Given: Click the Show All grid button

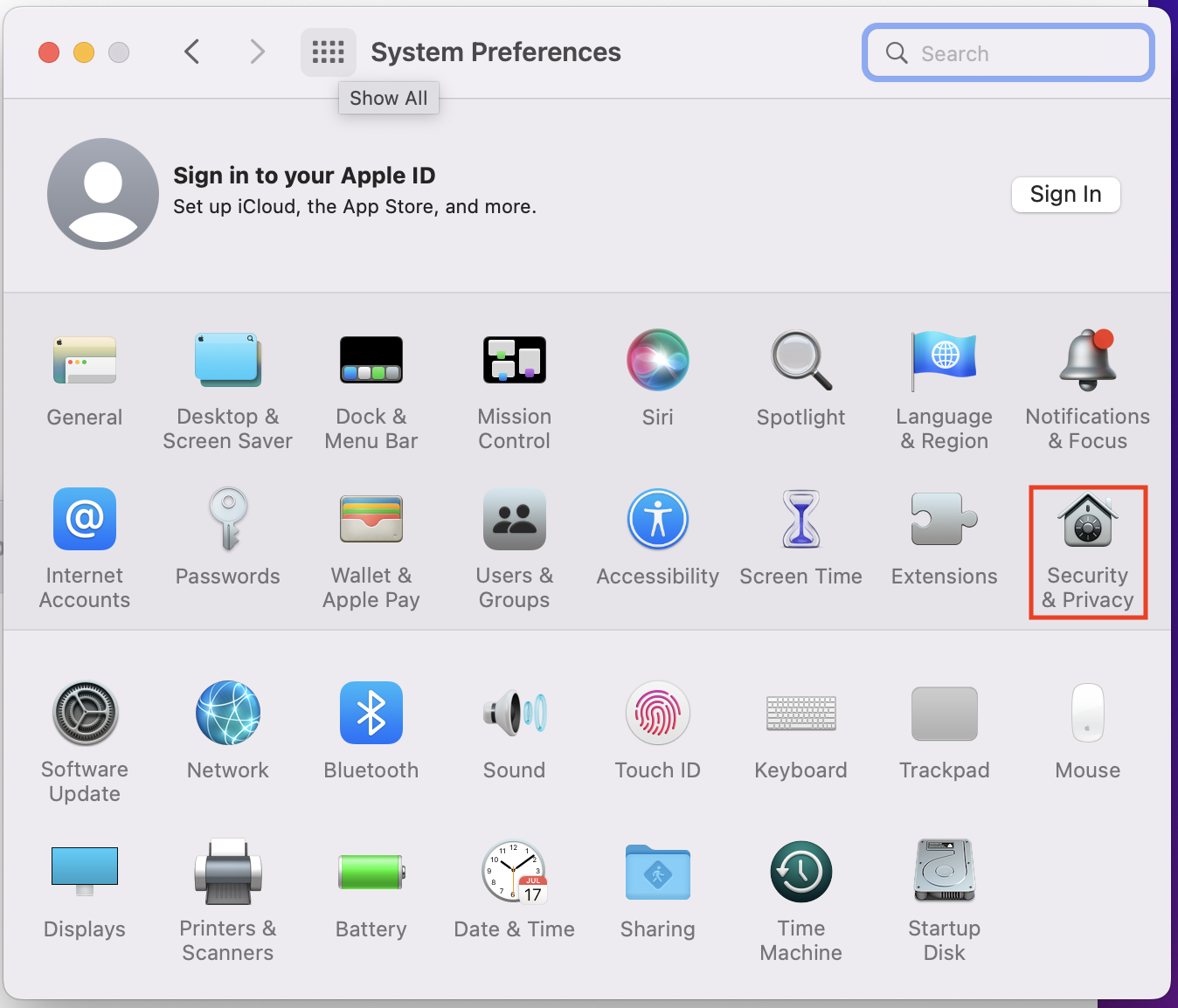Looking at the screenshot, I should (x=329, y=52).
